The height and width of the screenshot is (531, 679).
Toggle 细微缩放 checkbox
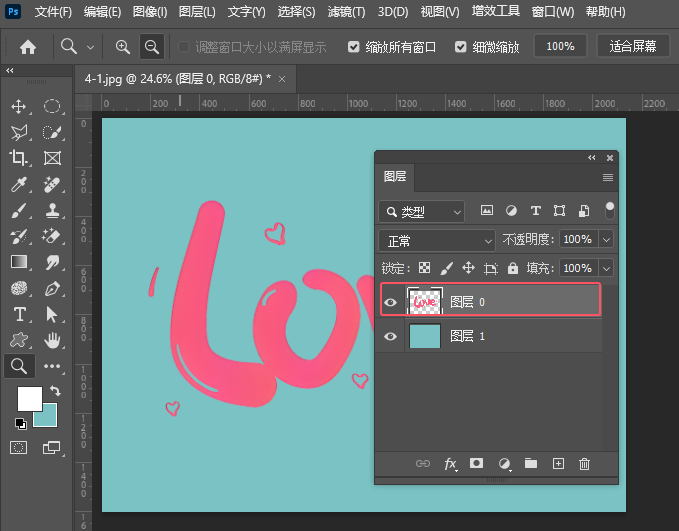(x=461, y=46)
